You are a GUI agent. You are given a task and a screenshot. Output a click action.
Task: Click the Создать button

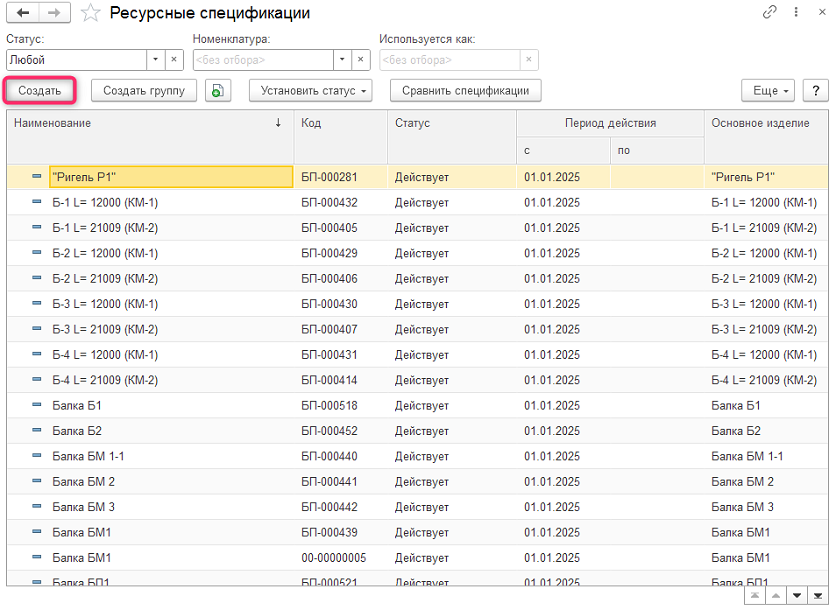40,91
